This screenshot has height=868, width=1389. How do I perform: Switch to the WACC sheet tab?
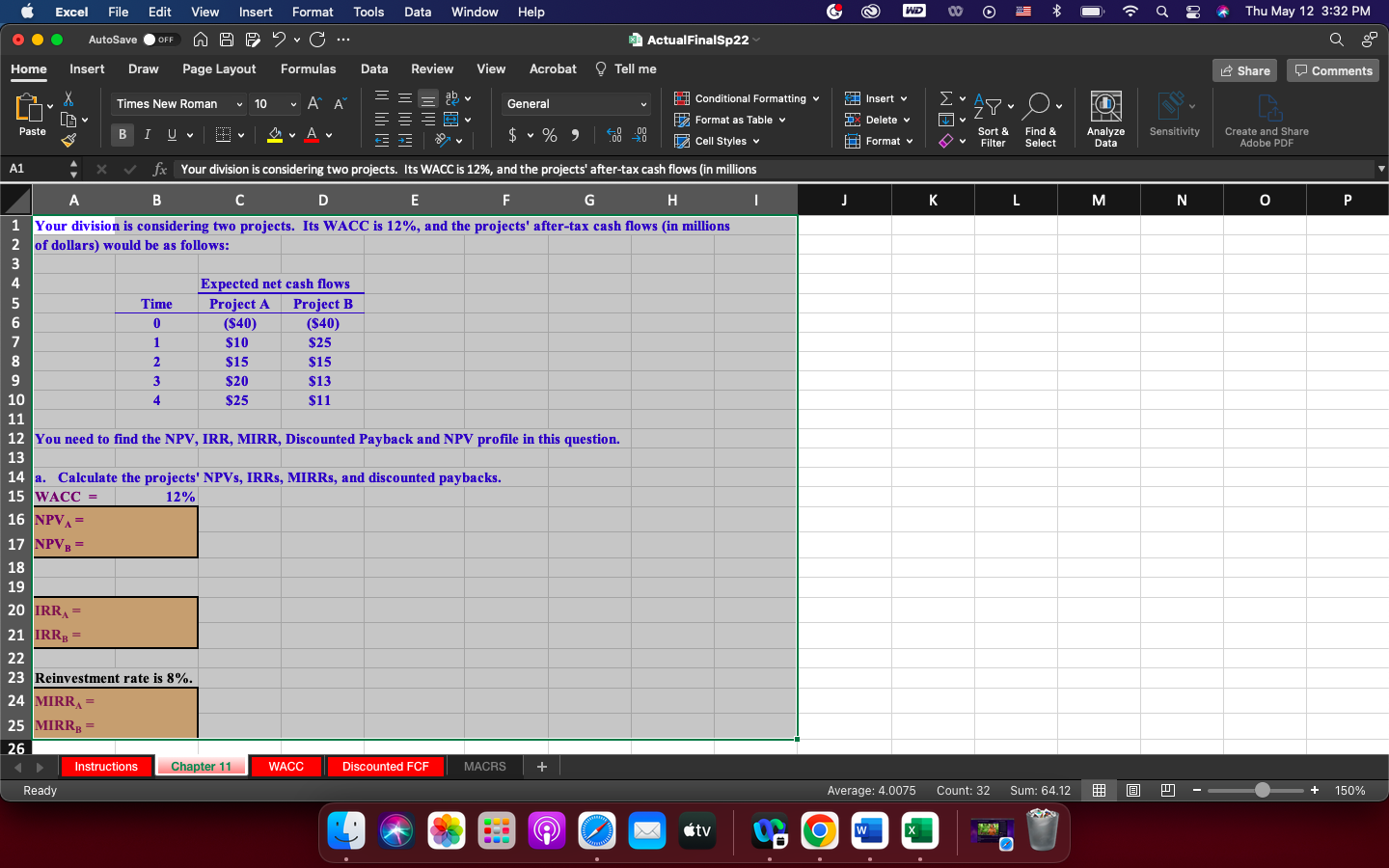[x=286, y=767]
